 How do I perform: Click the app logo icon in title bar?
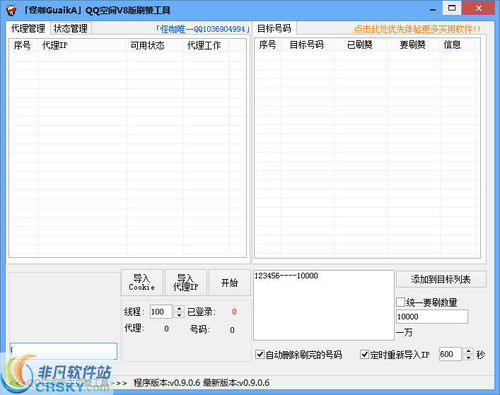(11, 10)
